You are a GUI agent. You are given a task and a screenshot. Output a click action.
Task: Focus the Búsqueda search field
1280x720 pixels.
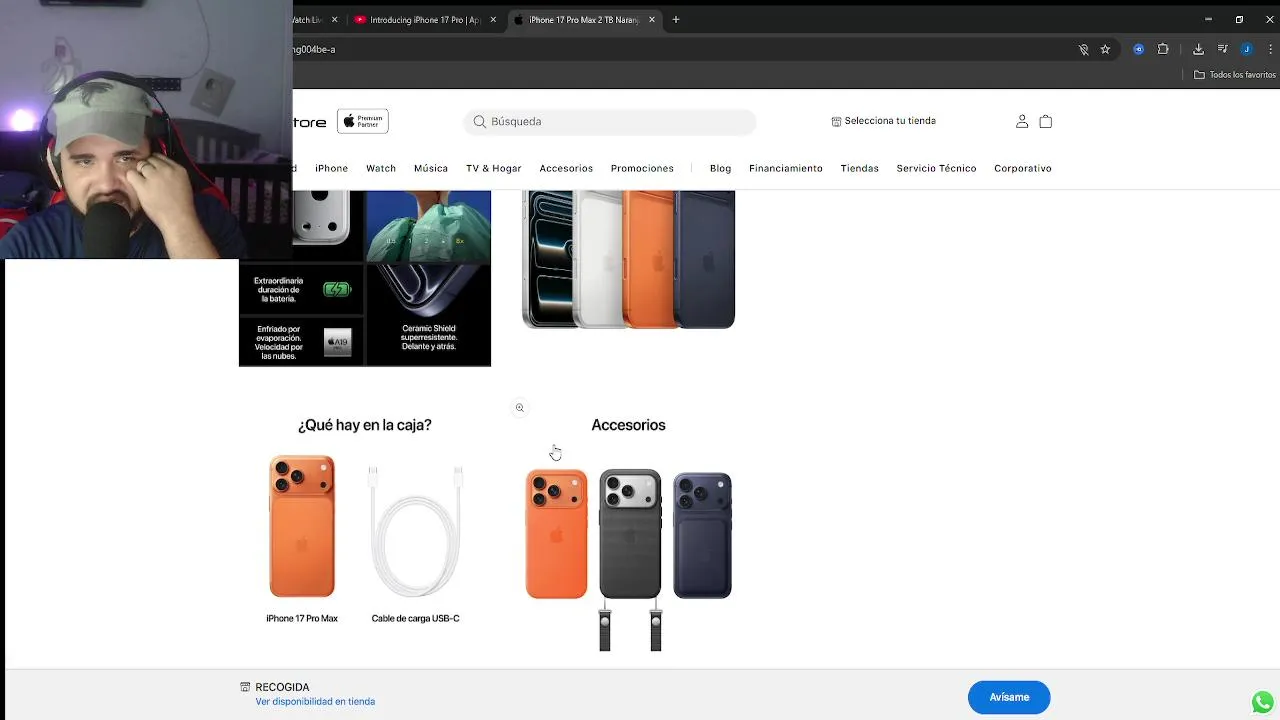coord(610,121)
